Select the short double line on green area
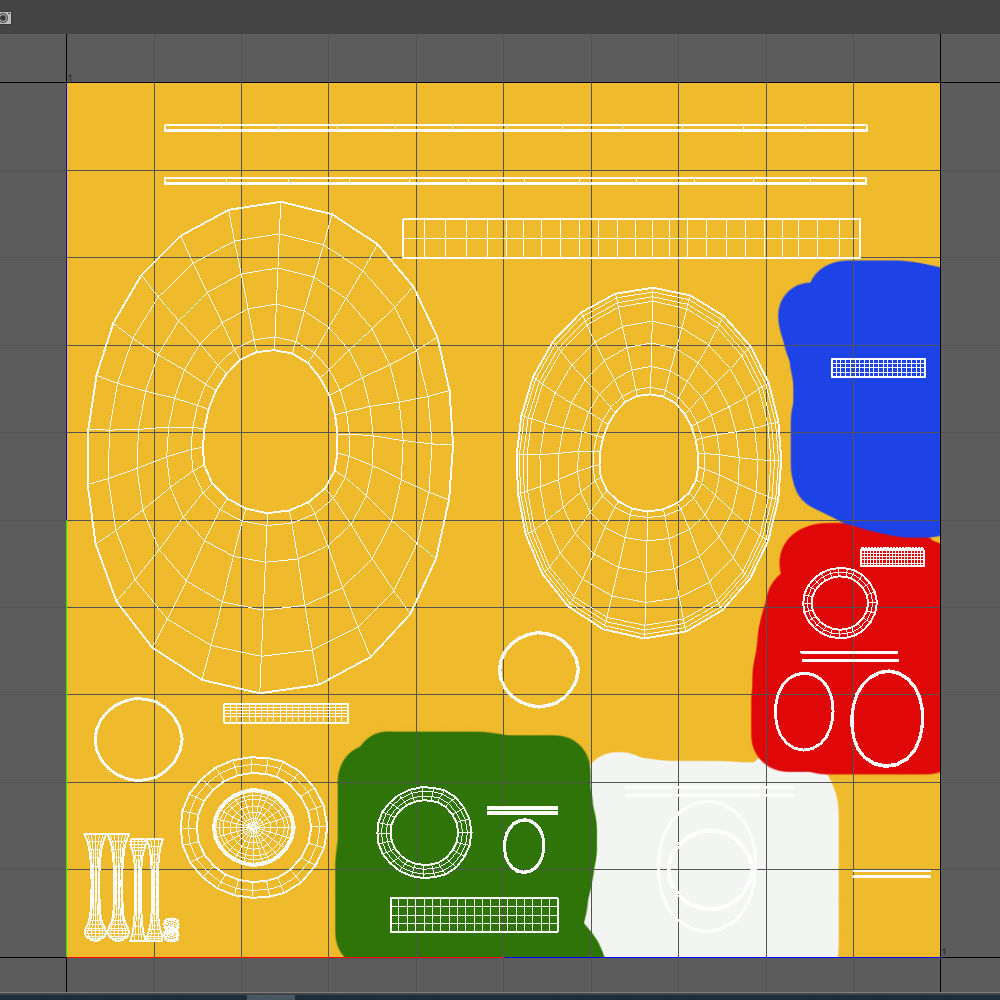 pos(522,811)
